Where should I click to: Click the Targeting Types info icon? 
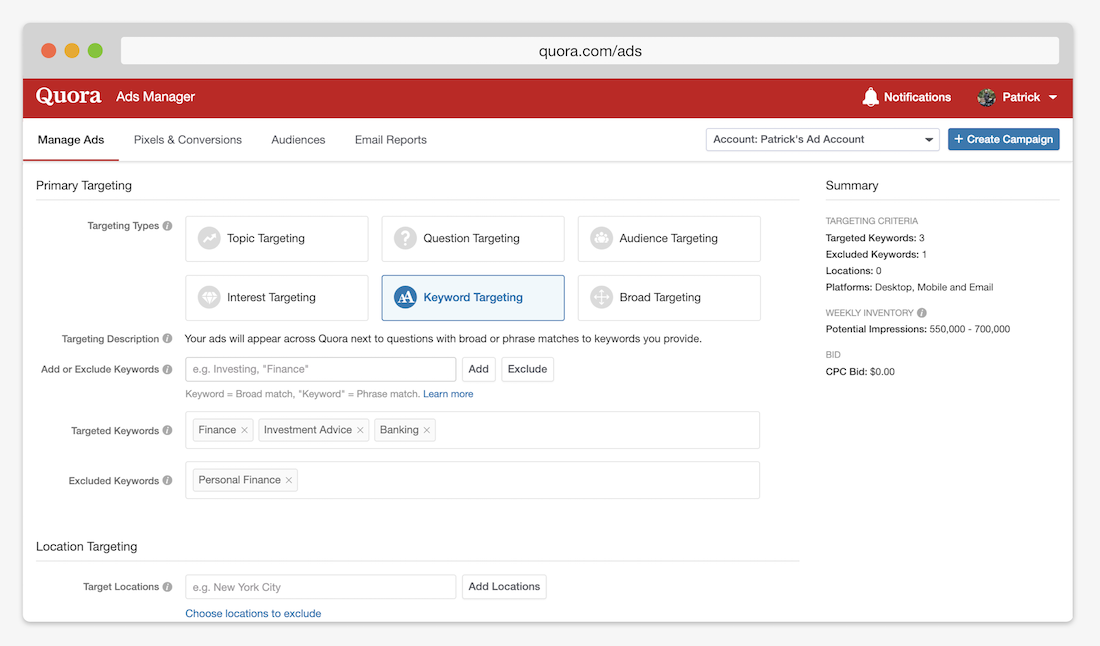[x=168, y=226]
